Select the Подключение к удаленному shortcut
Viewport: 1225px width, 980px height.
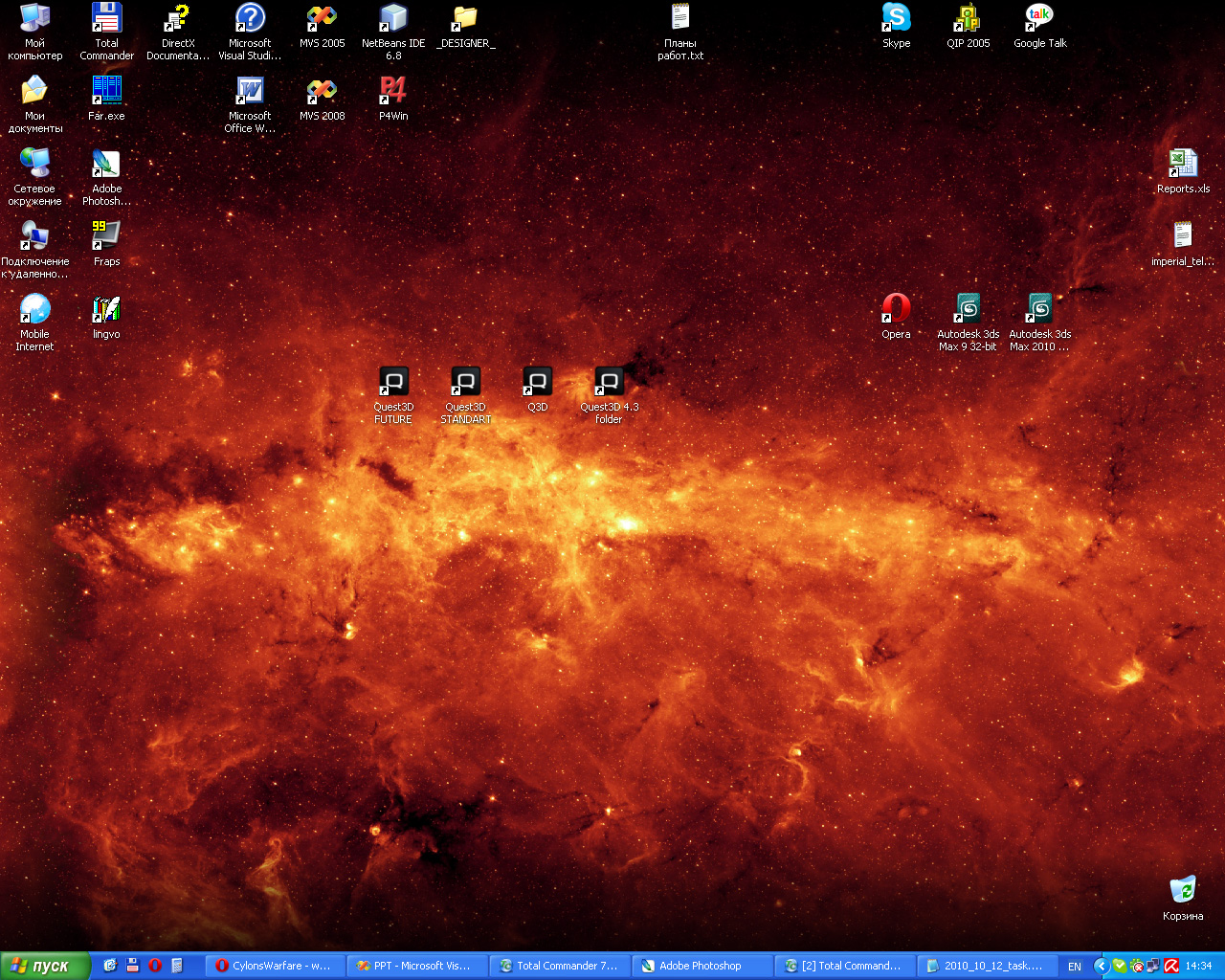pos(35,250)
